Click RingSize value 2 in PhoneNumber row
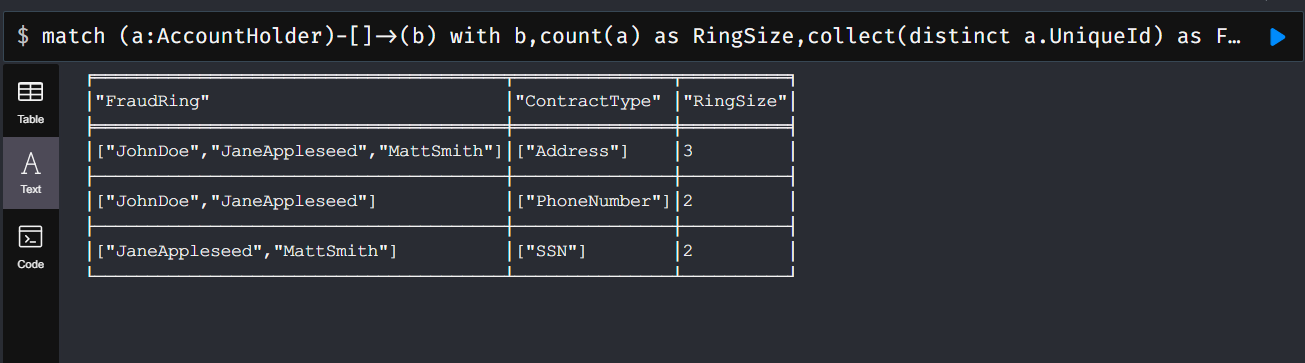The width and height of the screenshot is (1305, 363). point(688,201)
